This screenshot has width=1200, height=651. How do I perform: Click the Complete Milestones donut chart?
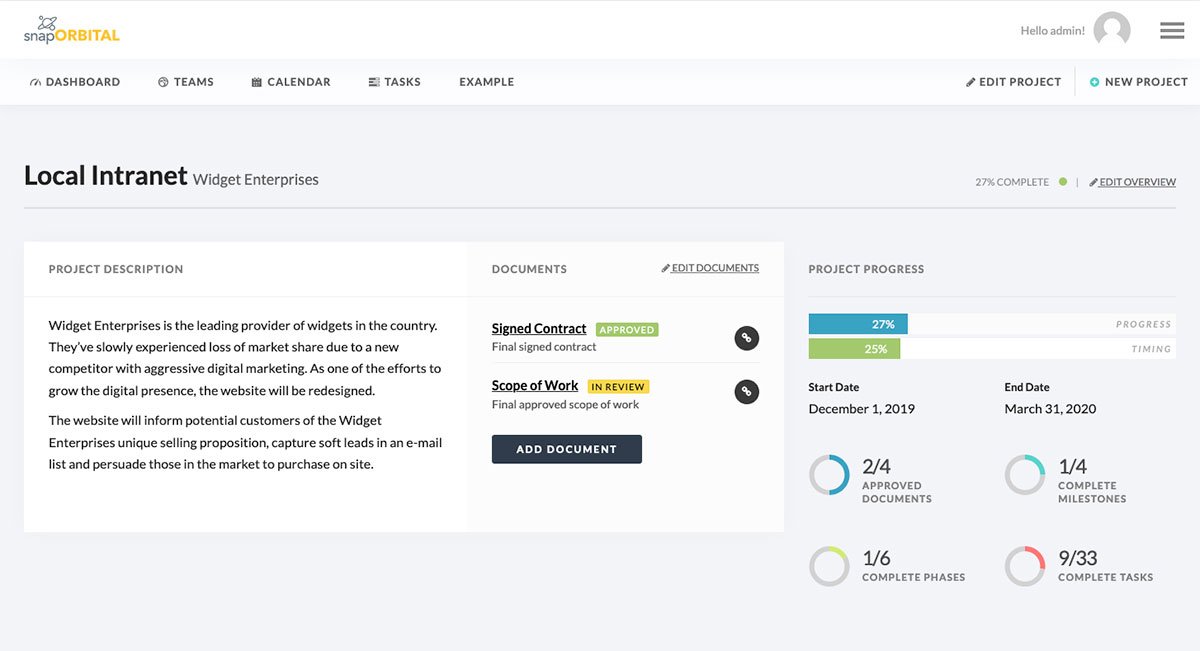1025,475
